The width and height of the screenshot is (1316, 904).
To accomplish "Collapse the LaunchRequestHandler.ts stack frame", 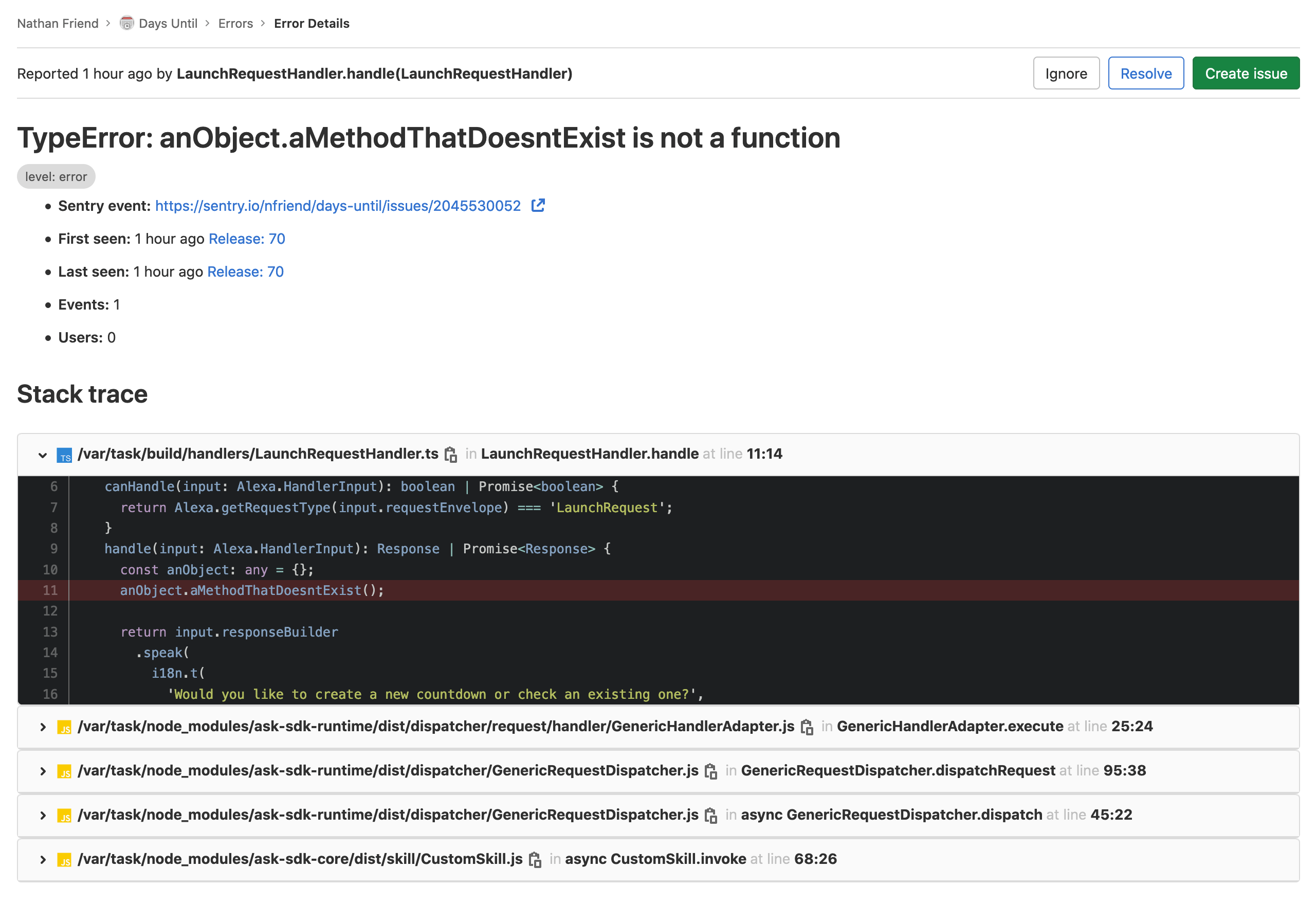I will click(x=43, y=455).
